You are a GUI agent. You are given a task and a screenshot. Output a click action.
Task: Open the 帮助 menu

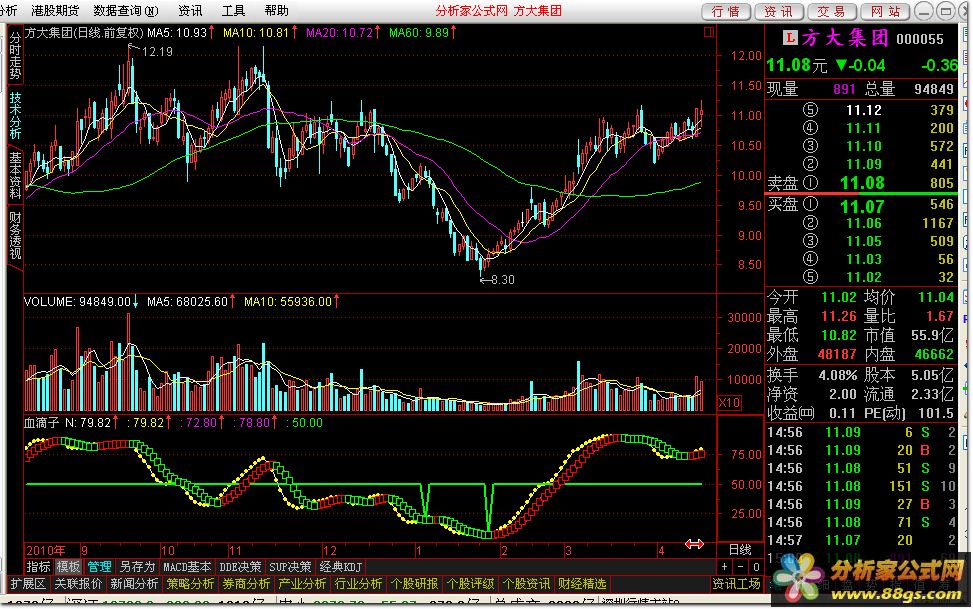(276, 11)
